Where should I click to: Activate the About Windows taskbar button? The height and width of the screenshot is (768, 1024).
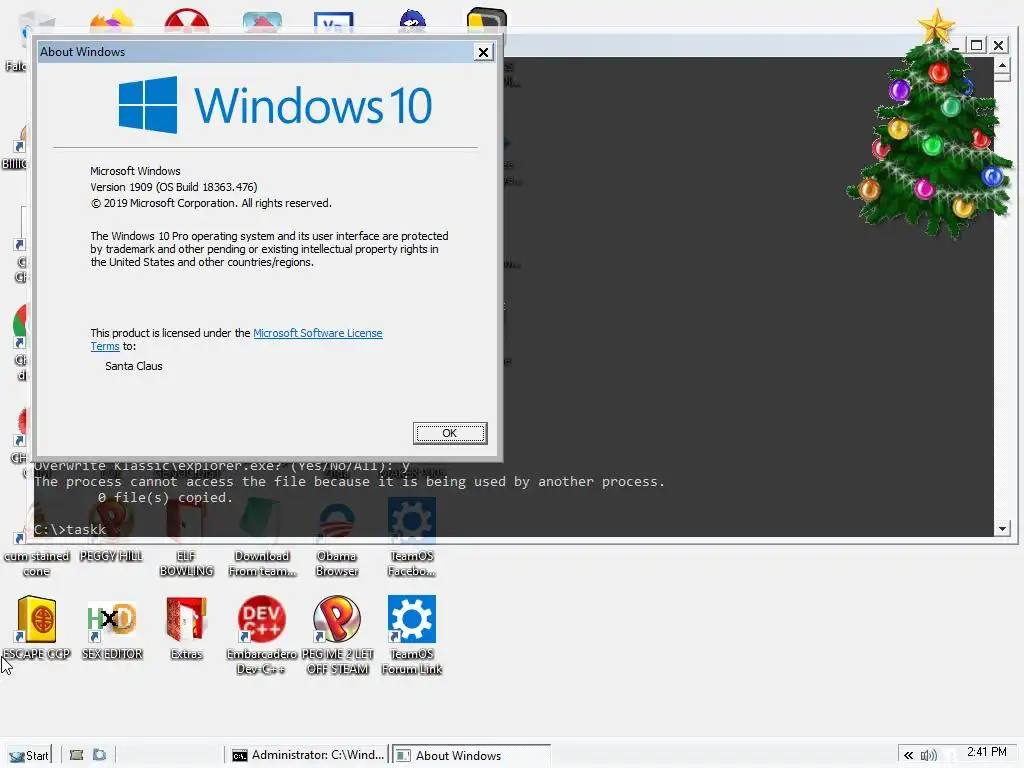coord(471,755)
